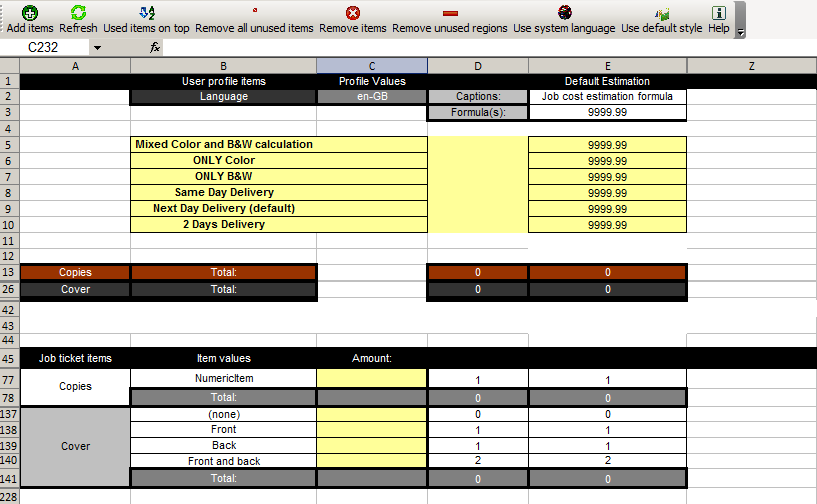Image resolution: width=817 pixels, height=504 pixels.
Task: Open the Help toolbar item
Action: pos(718,12)
